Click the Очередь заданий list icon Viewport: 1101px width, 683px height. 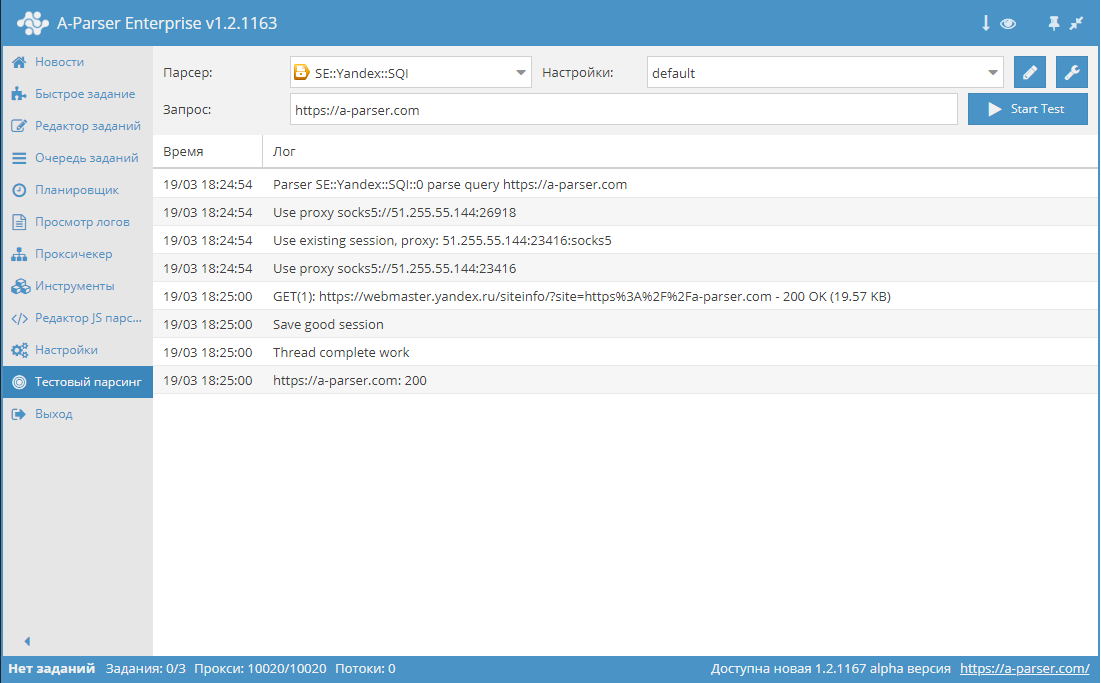pos(19,158)
